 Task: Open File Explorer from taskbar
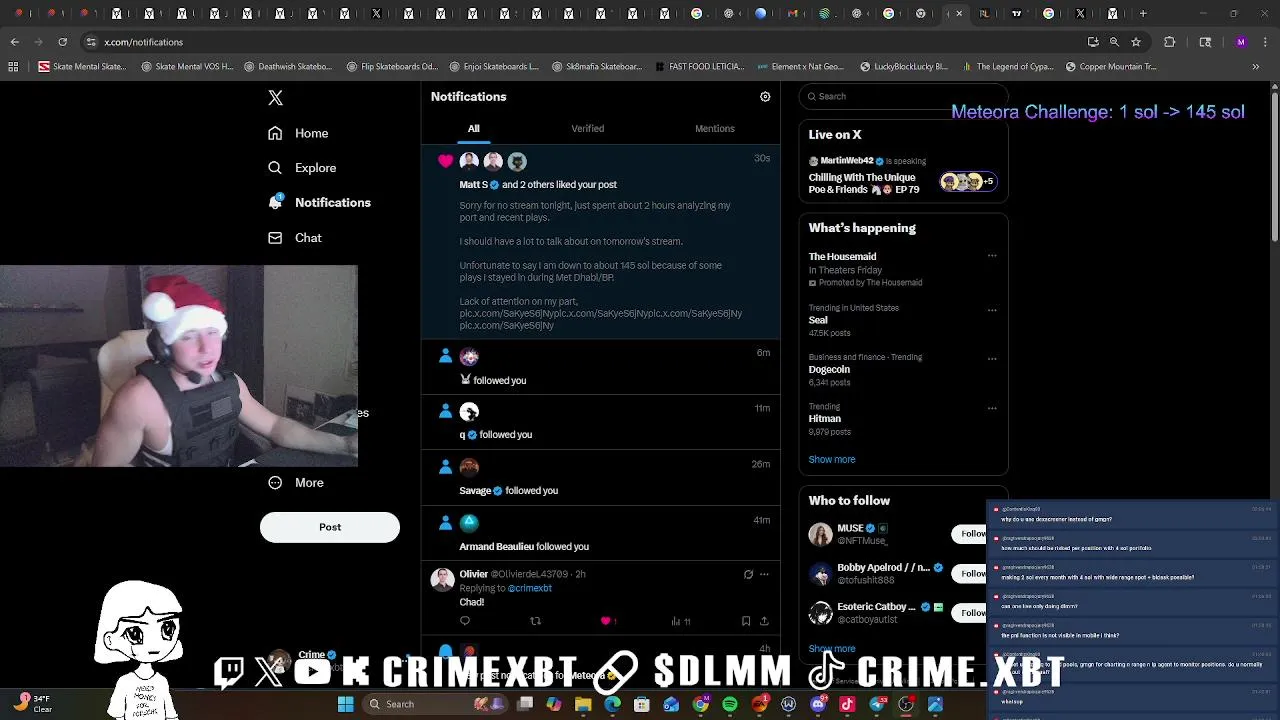click(583, 704)
